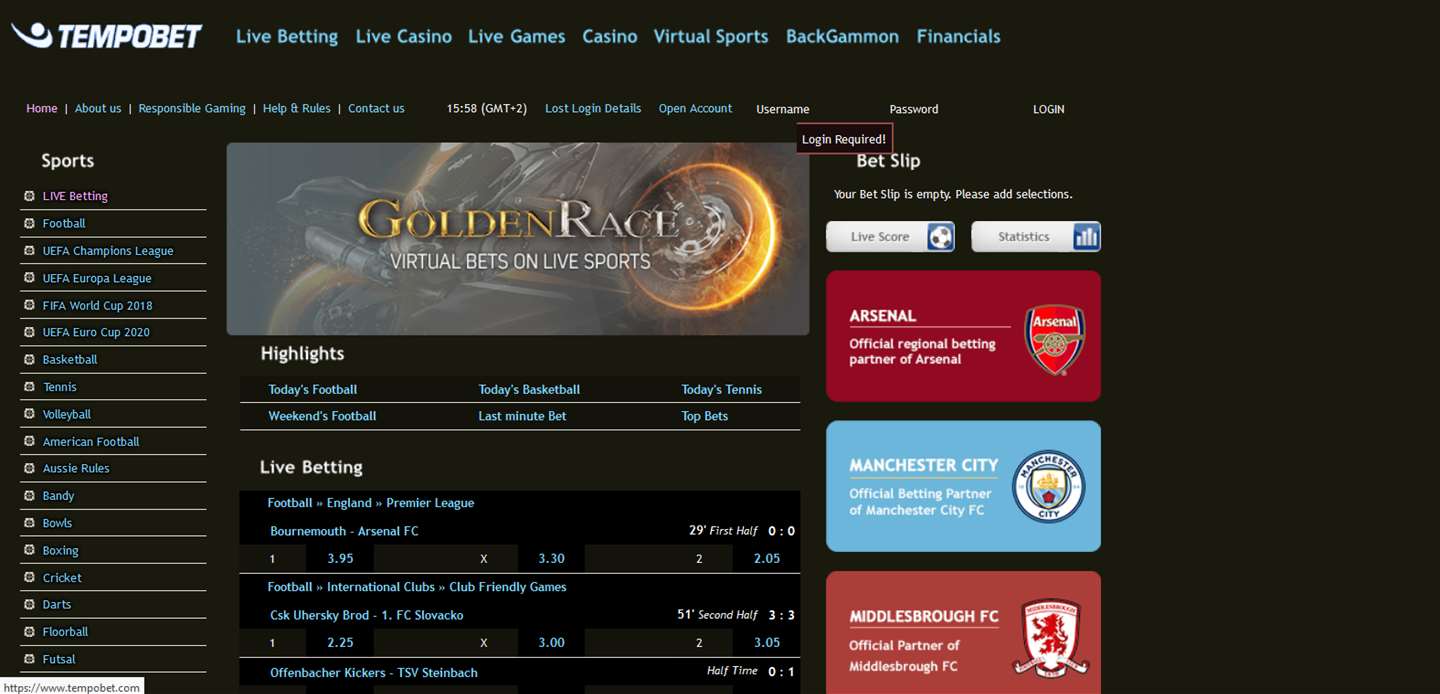The image size is (1440, 694).
Task: Open the Live Score button
Action: point(890,237)
